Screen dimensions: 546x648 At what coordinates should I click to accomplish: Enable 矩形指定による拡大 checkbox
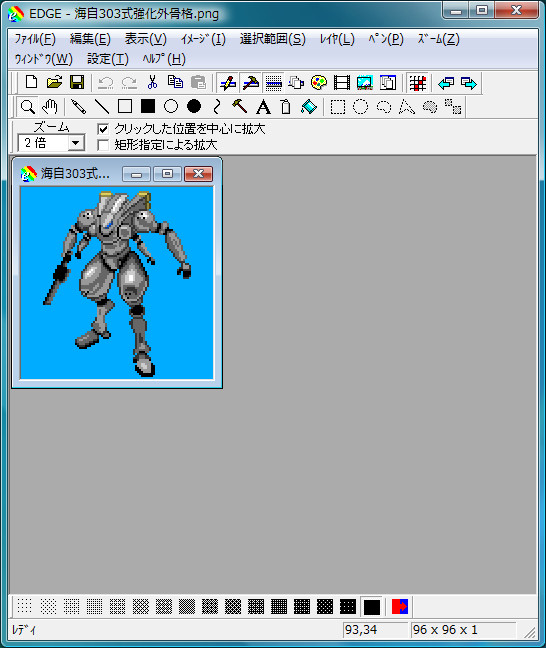pos(103,145)
